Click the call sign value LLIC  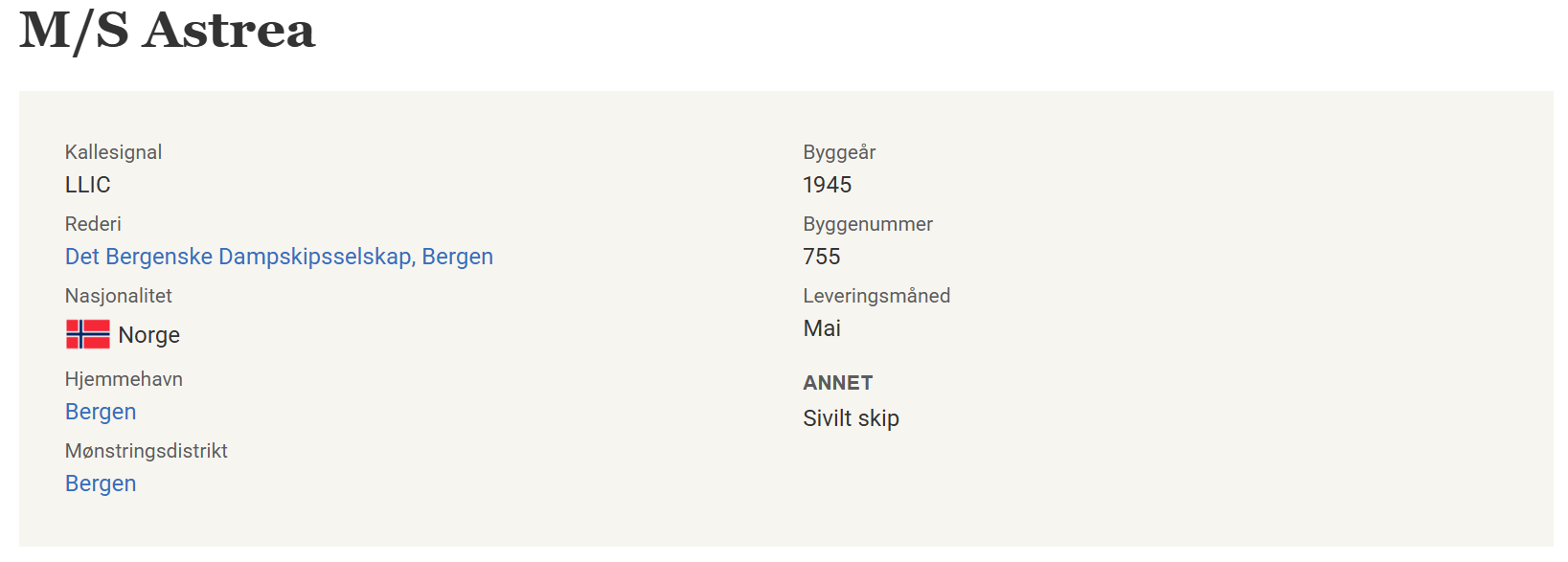(x=88, y=185)
